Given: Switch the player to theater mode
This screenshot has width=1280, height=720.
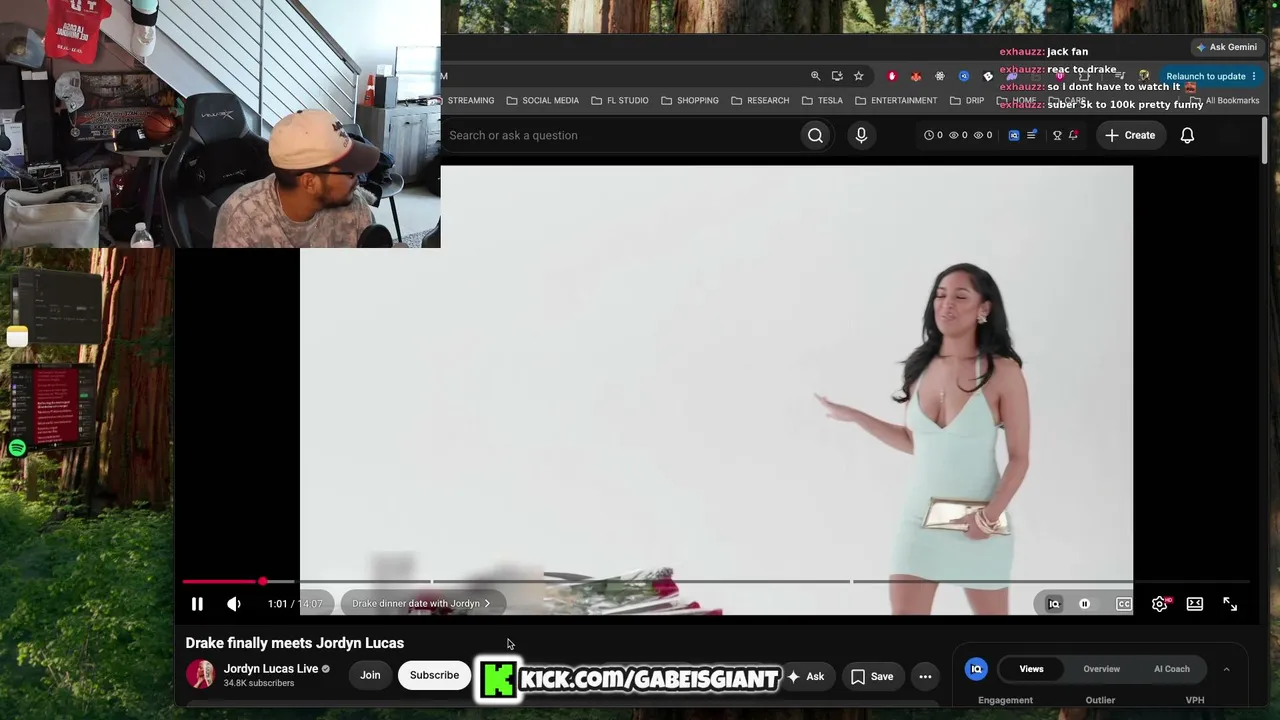Looking at the screenshot, I should click(1195, 604).
